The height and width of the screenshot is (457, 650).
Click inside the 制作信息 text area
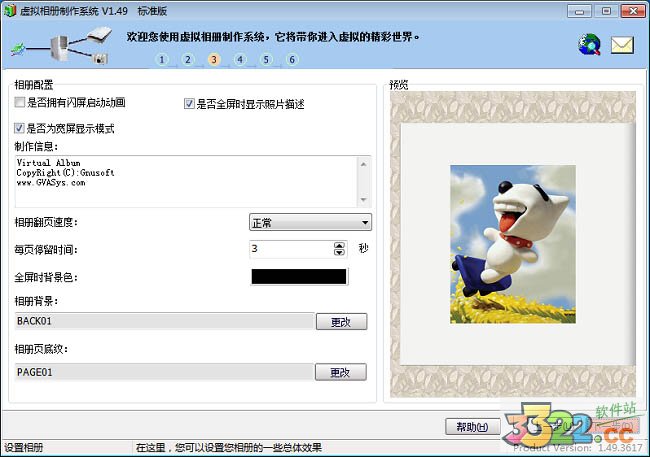pos(186,182)
